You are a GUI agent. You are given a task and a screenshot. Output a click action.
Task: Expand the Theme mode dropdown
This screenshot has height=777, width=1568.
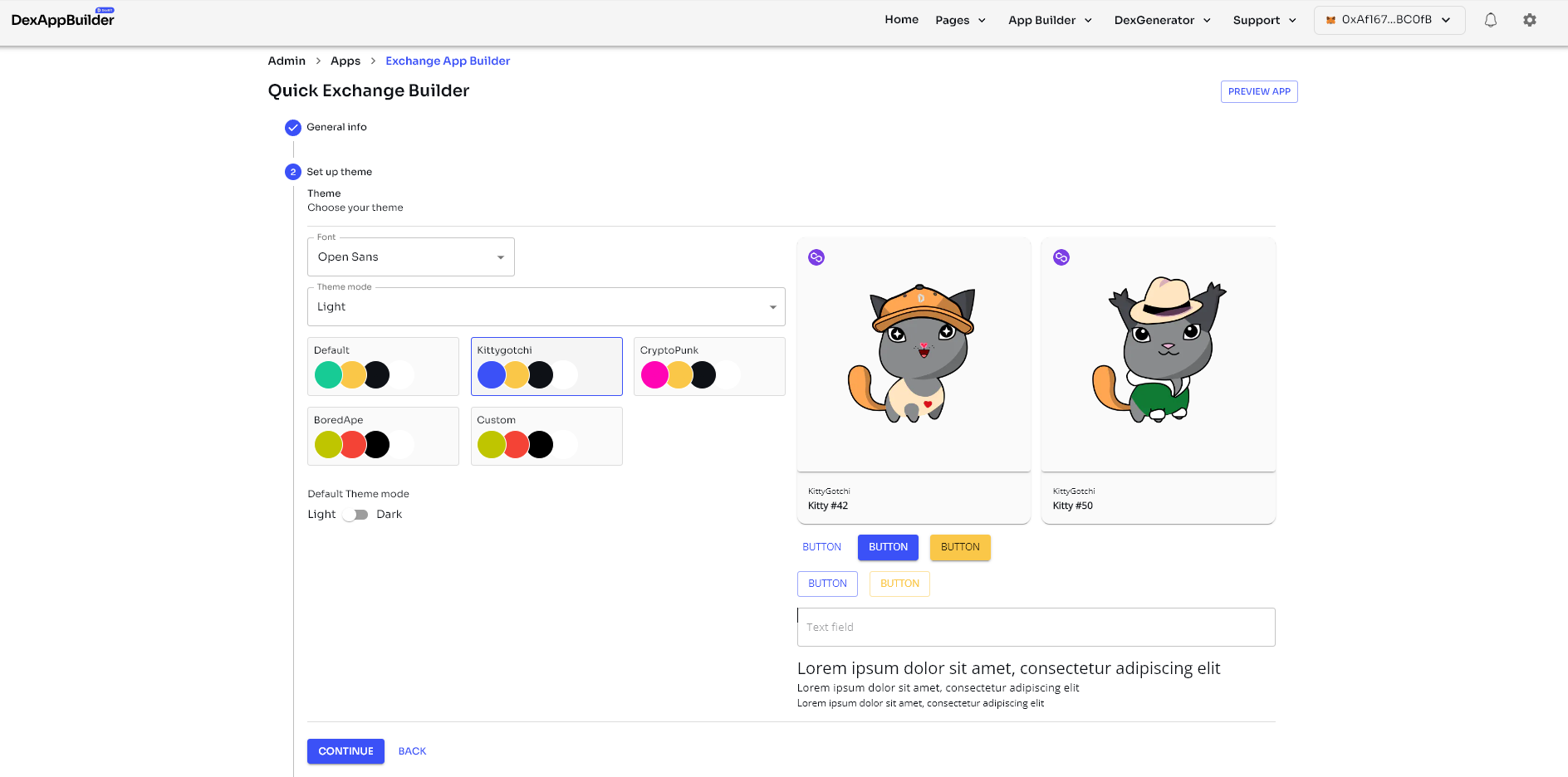(546, 307)
